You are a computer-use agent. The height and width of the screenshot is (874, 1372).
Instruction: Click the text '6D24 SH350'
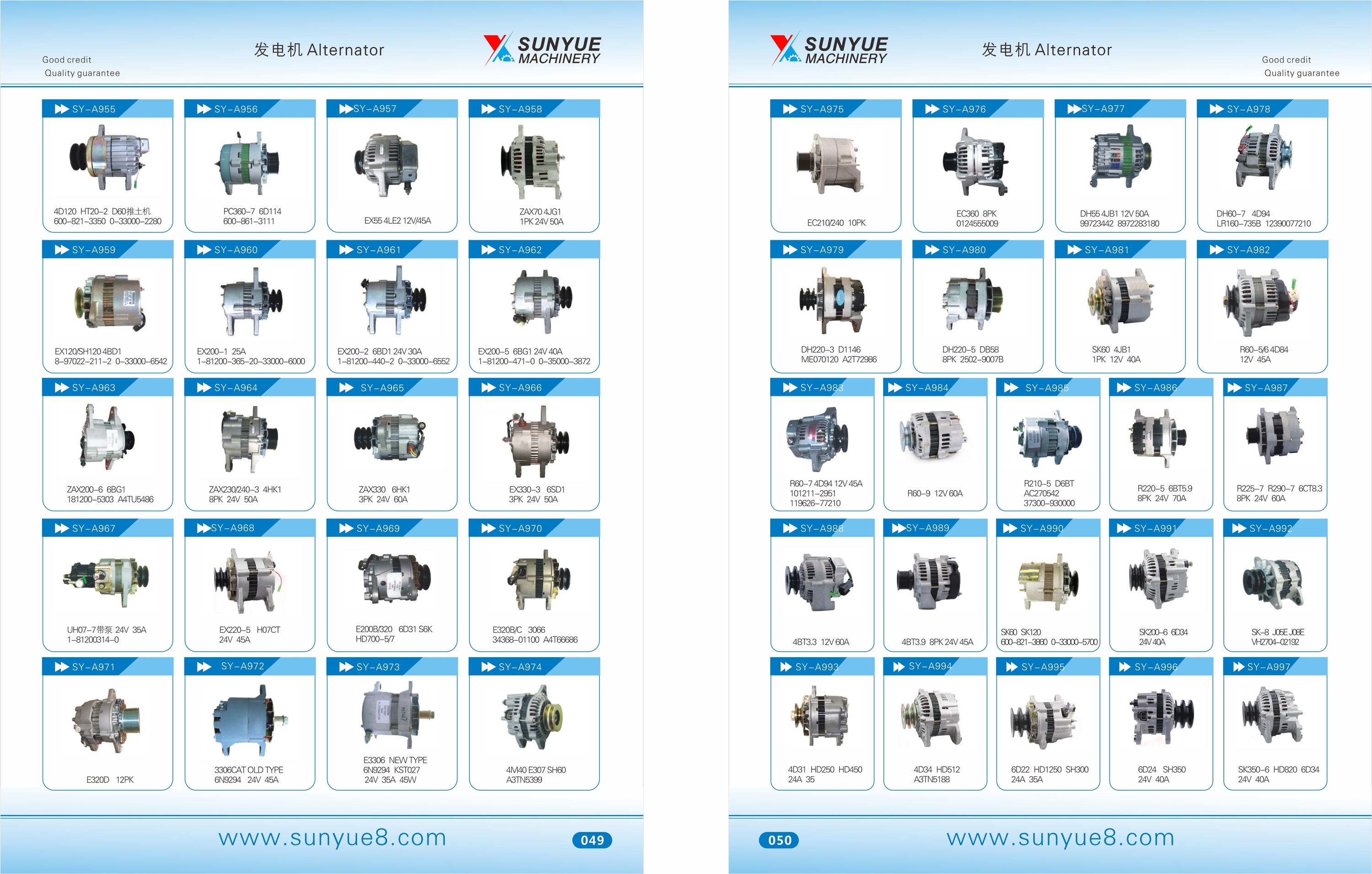1162,770
